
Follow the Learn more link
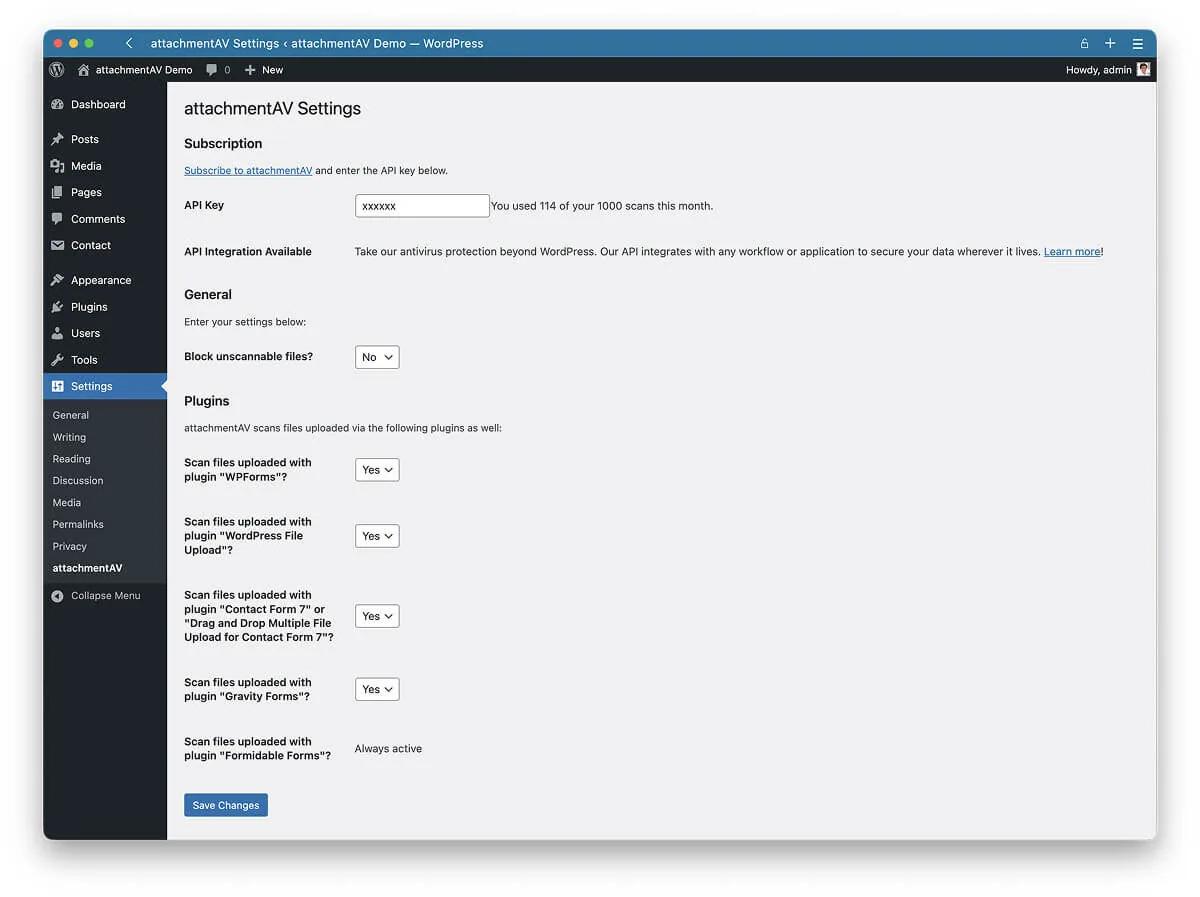(1072, 252)
